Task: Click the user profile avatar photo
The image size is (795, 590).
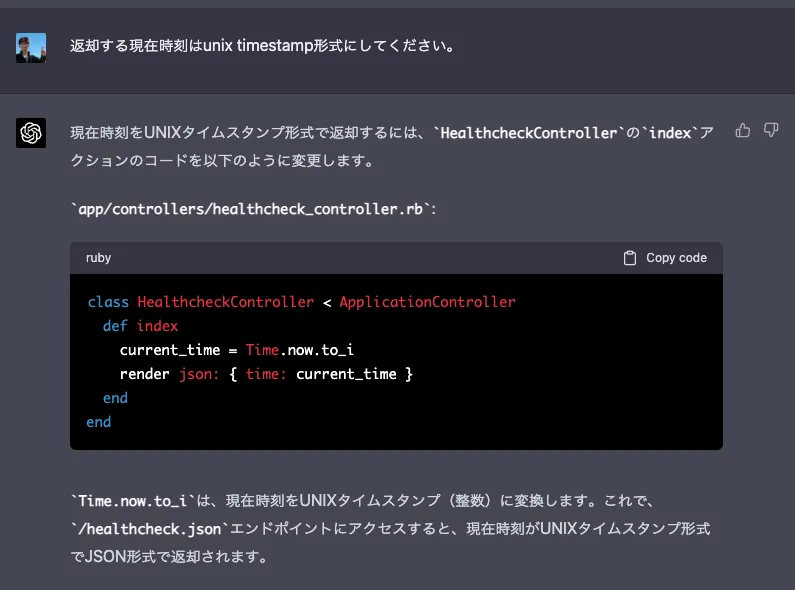Action: coord(31,47)
